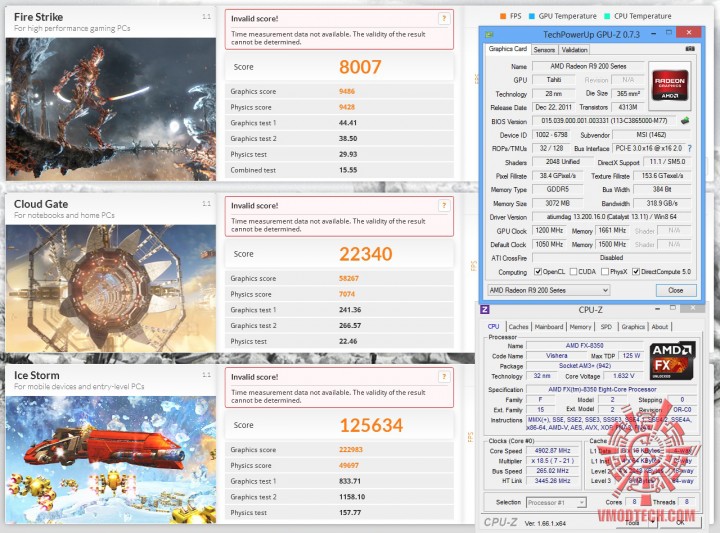Image resolution: width=720 pixels, height=533 pixels.
Task: Click the GPU-Z screenshot camera icon
Action: pos(690,49)
